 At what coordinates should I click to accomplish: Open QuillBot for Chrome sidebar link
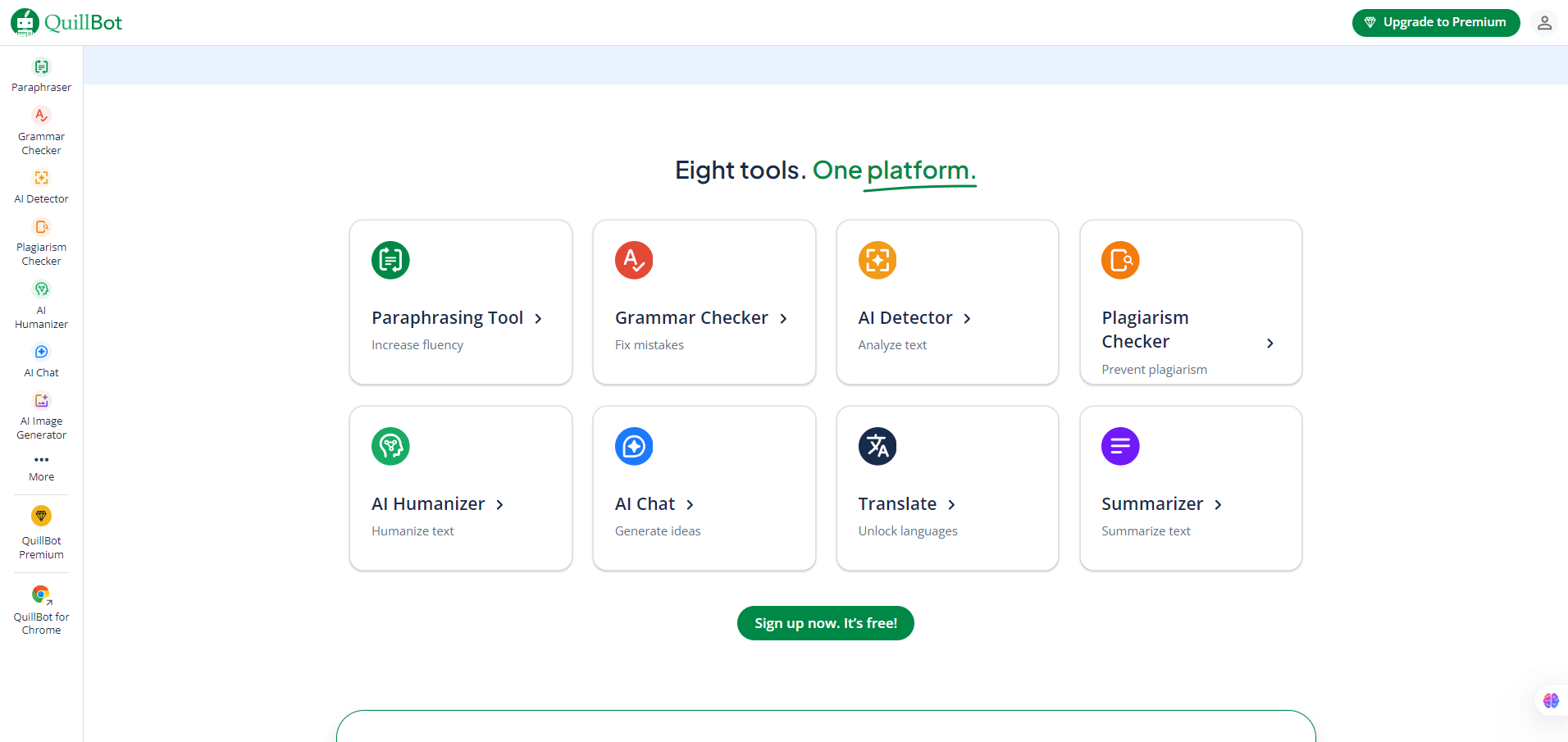click(41, 610)
